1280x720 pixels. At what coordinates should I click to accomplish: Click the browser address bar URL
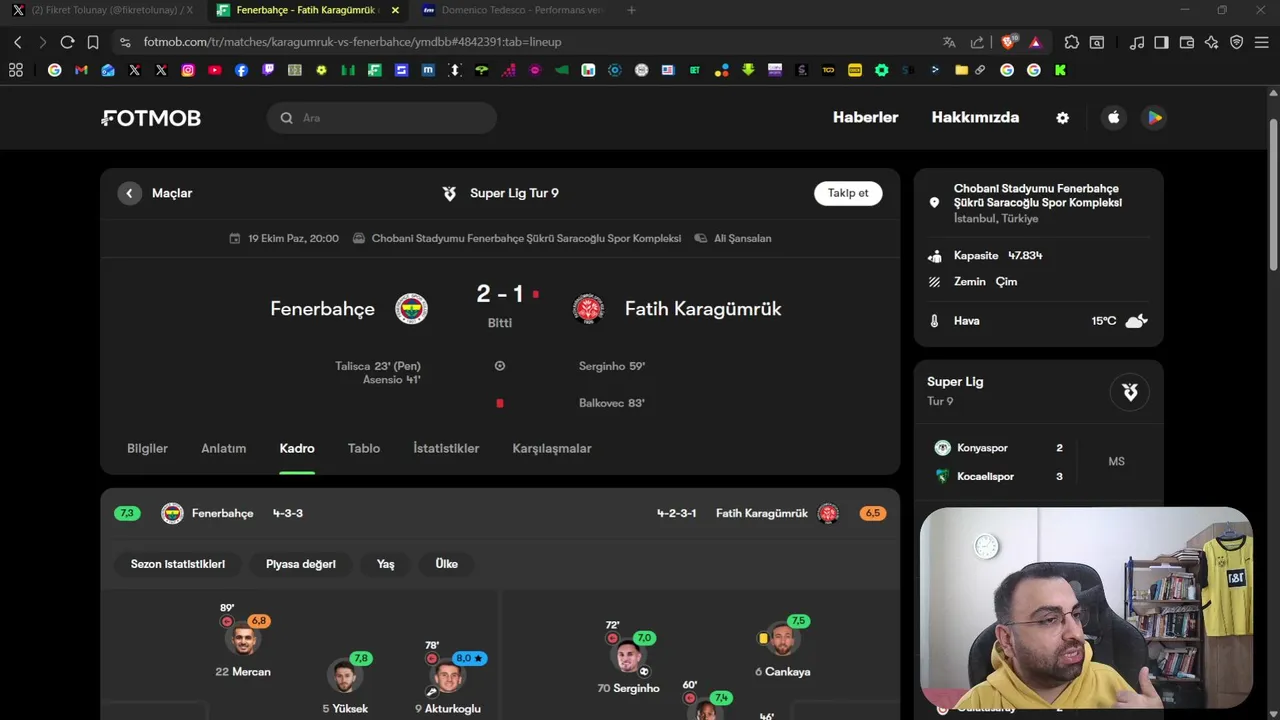353,42
